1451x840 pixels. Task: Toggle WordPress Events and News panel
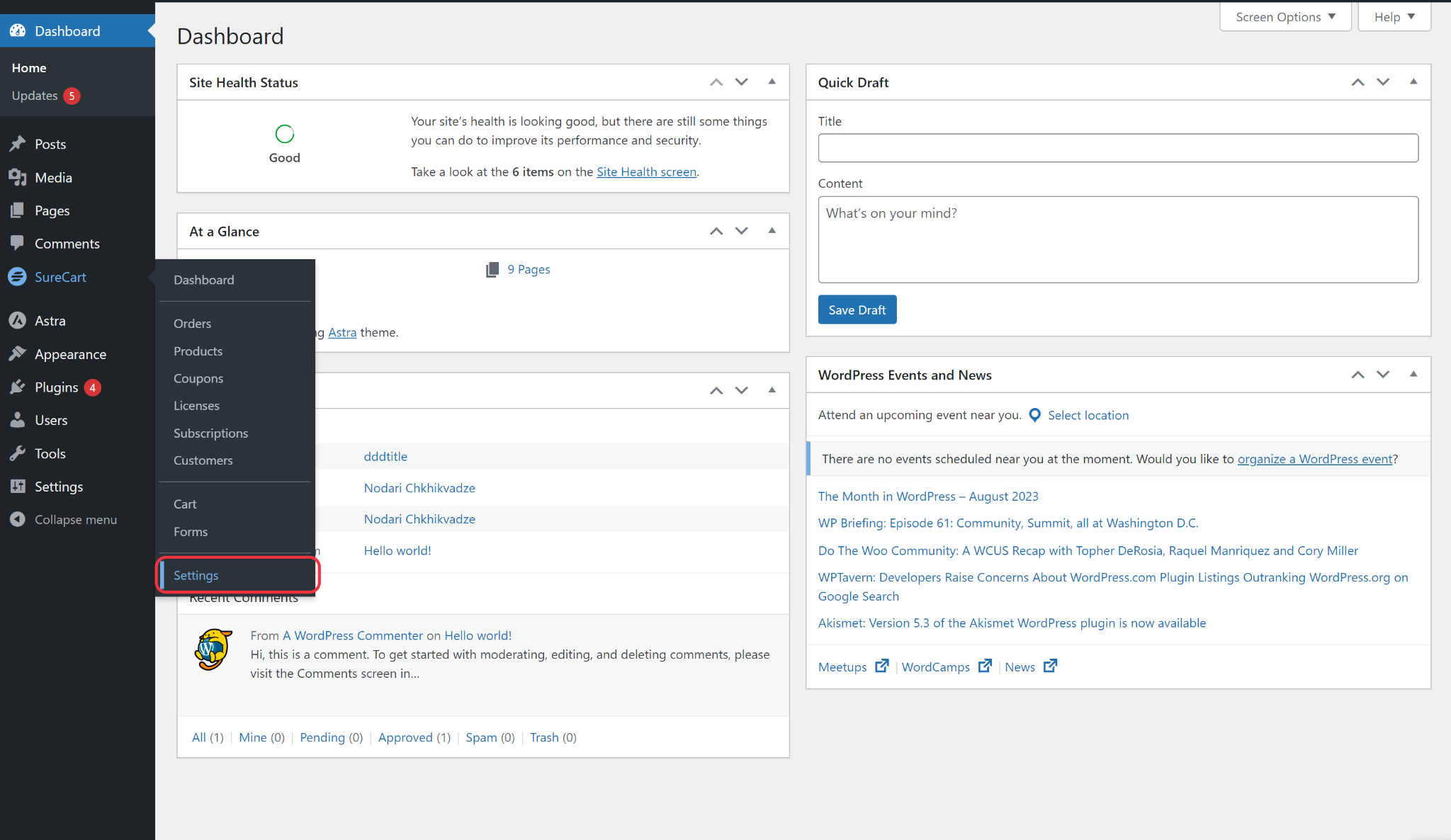coord(1413,375)
